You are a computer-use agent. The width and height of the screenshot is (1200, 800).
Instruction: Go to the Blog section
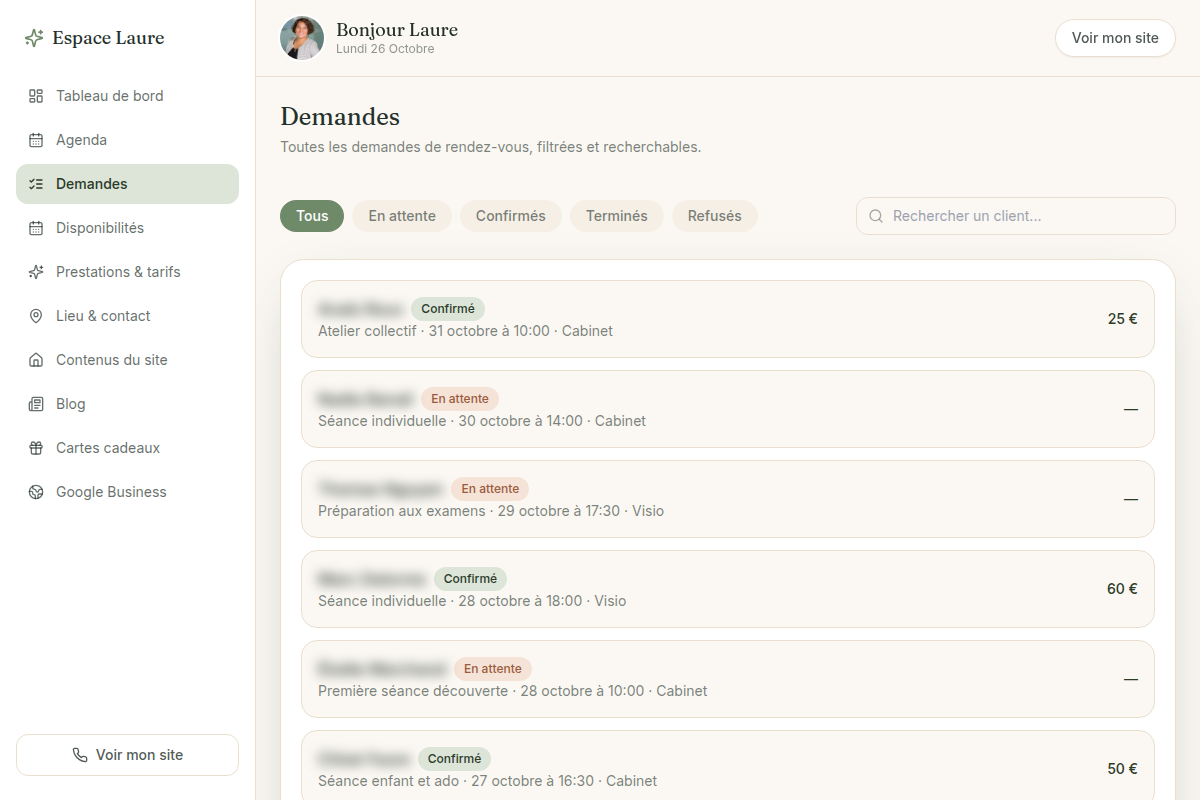point(127,404)
